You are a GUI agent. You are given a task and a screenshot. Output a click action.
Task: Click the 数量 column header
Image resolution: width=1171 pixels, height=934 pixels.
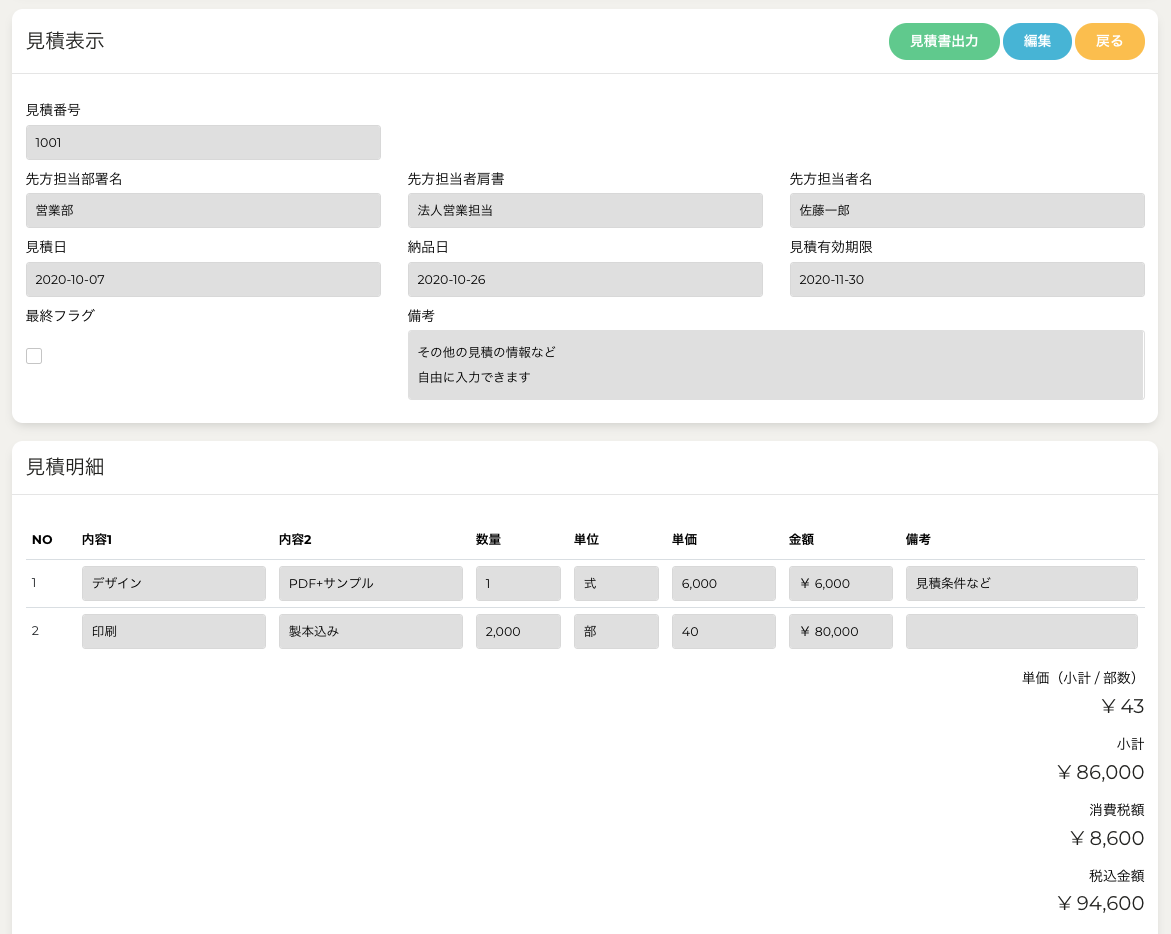tap(488, 540)
